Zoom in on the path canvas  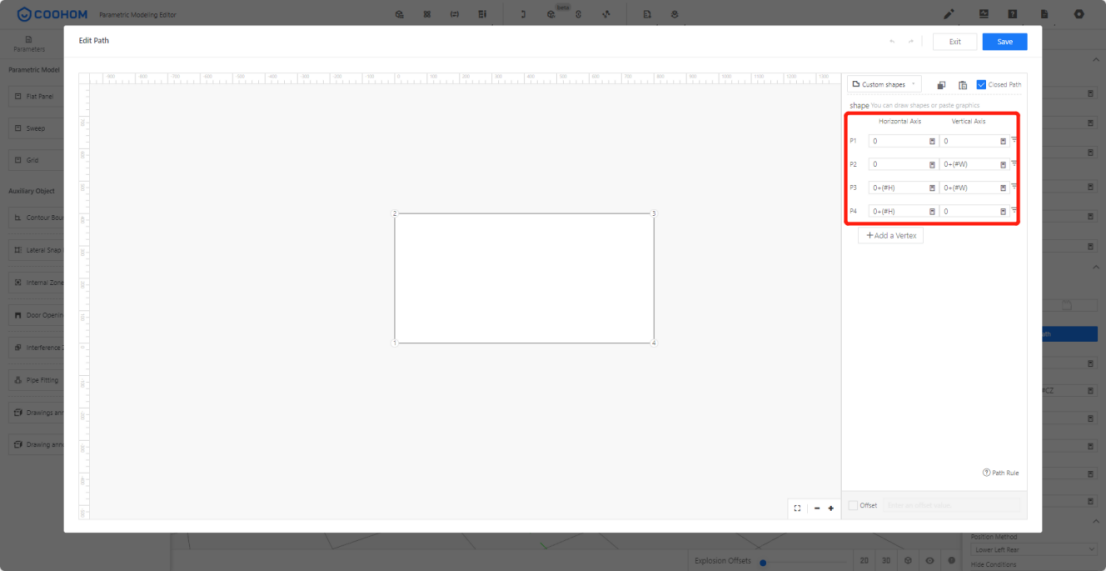pos(831,508)
